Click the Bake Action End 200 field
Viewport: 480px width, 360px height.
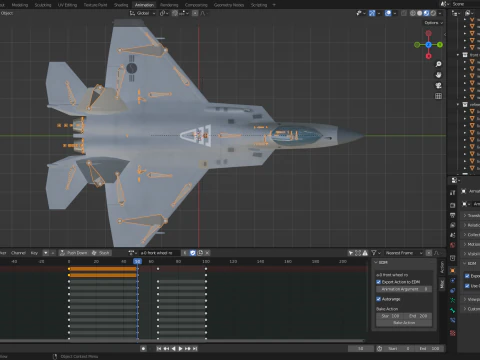click(418, 316)
